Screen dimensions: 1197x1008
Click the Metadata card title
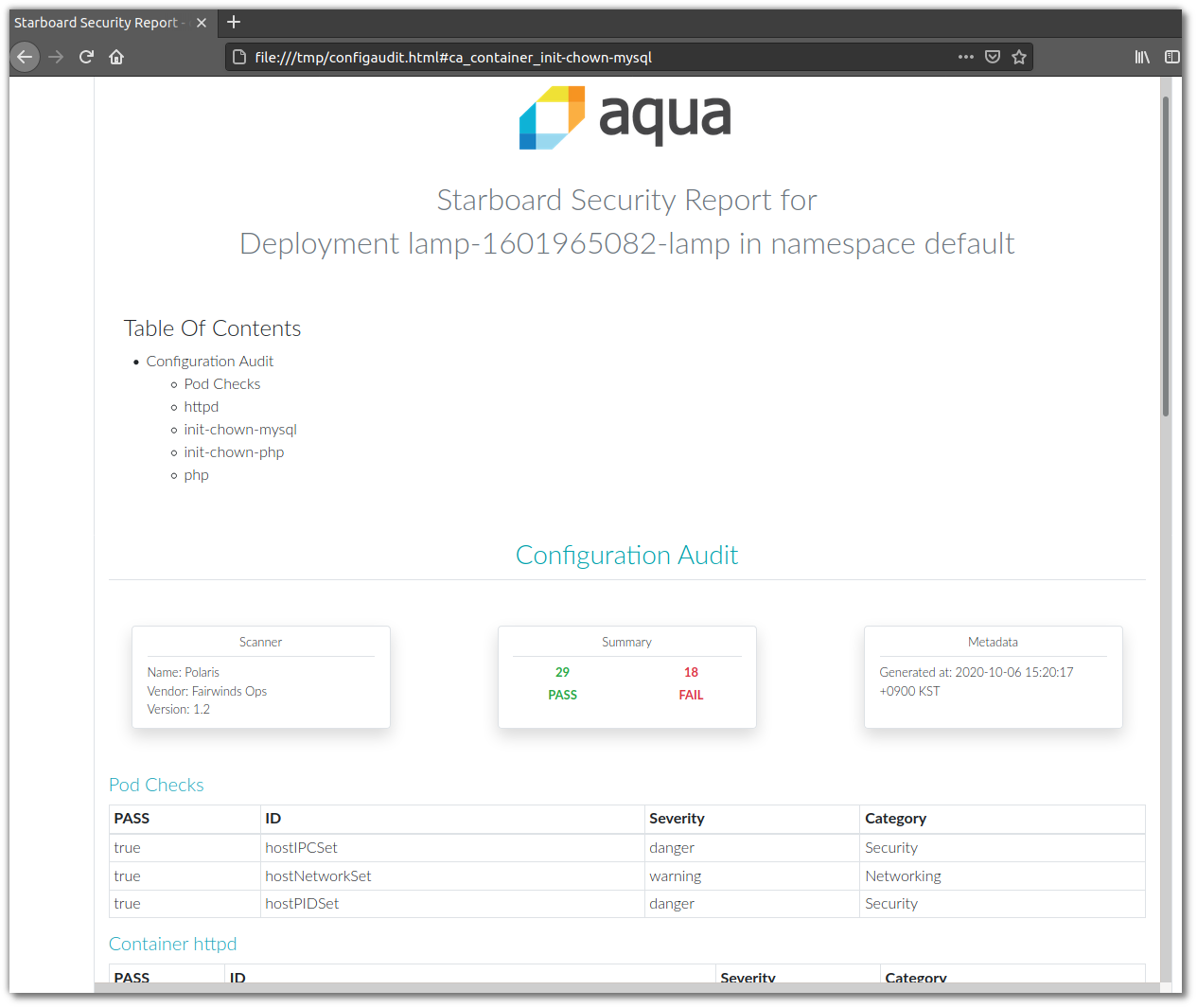(993, 642)
